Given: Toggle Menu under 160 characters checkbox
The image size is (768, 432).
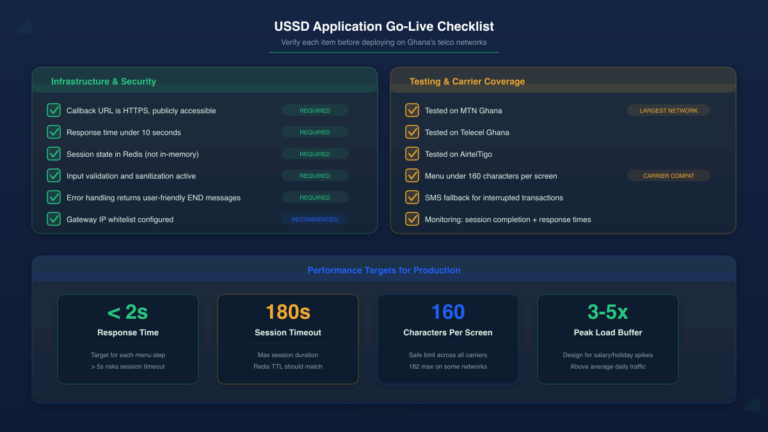Looking at the screenshot, I should tap(412, 175).
